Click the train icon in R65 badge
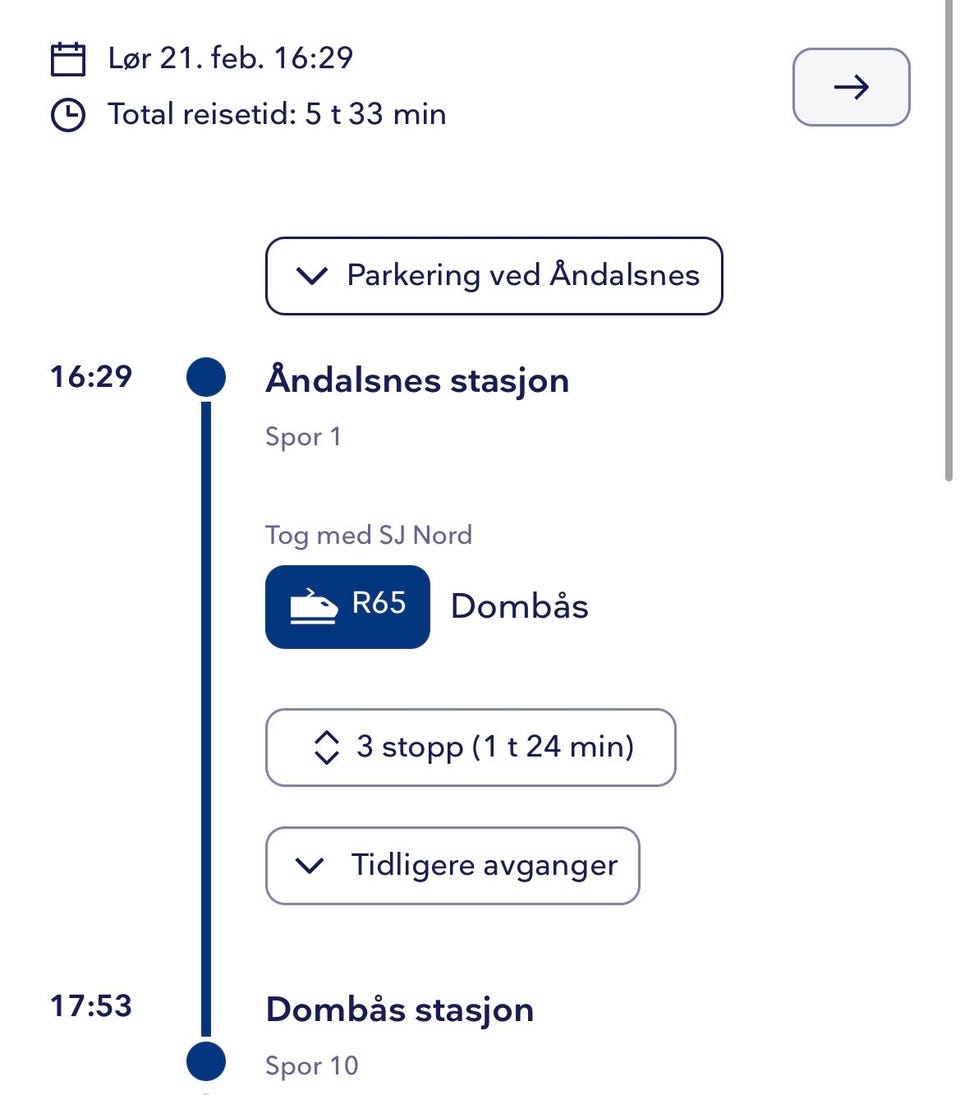 (314, 606)
